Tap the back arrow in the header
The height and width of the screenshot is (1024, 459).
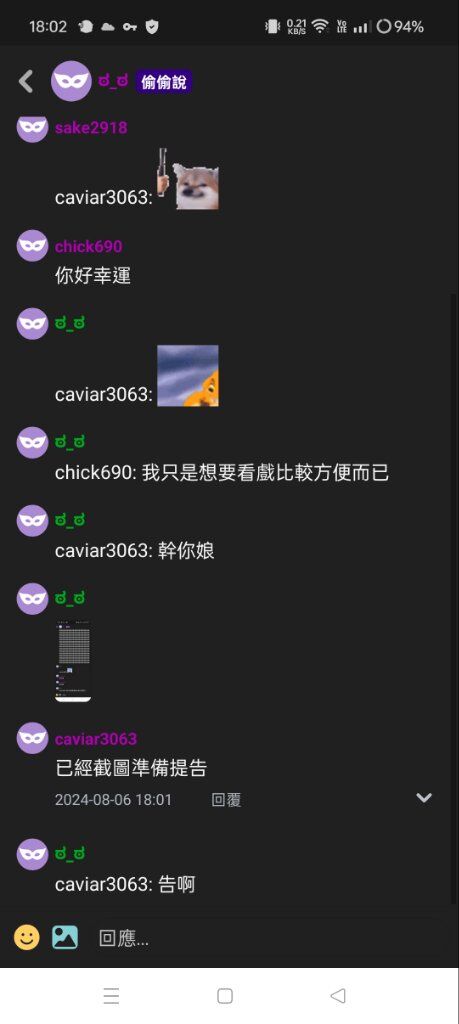(25, 81)
